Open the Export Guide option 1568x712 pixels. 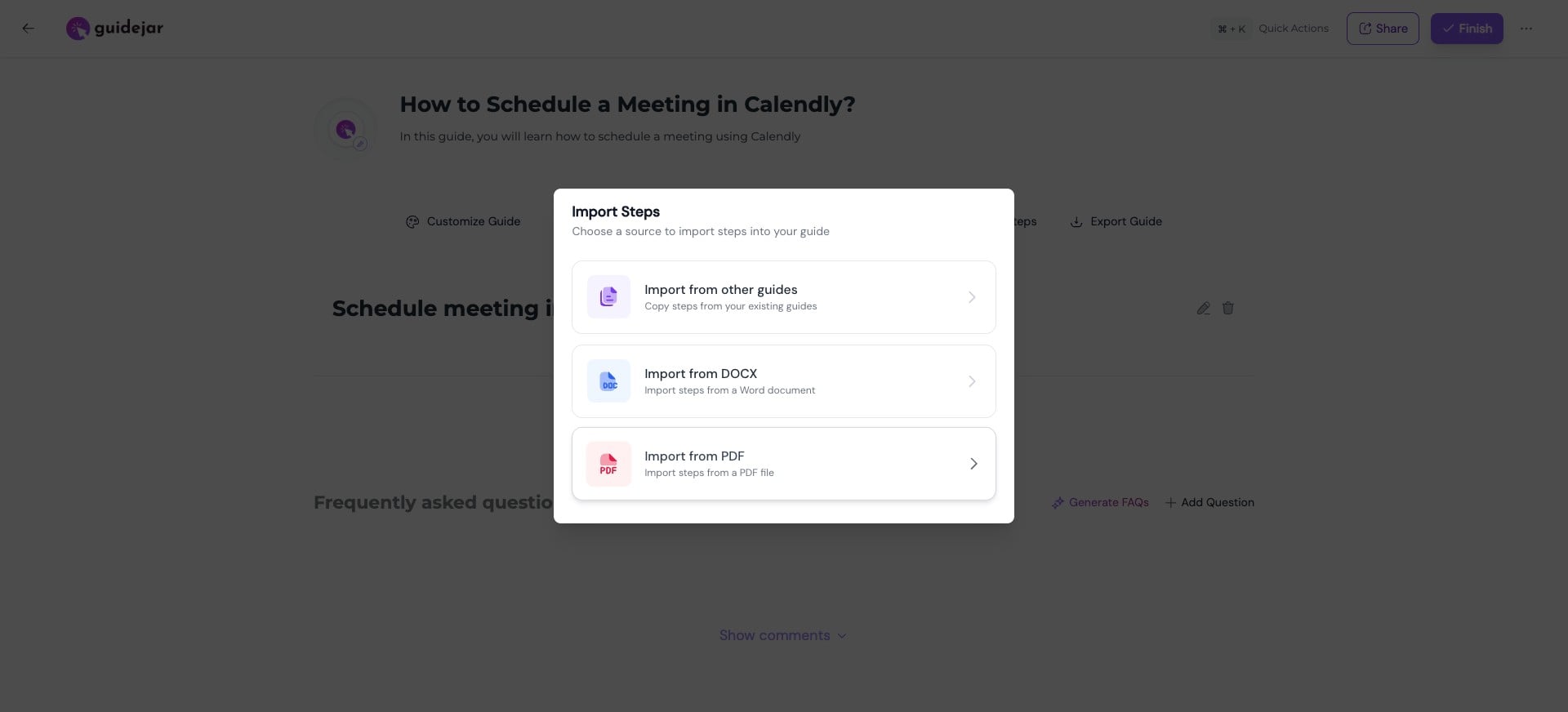(x=1116, y=221)
